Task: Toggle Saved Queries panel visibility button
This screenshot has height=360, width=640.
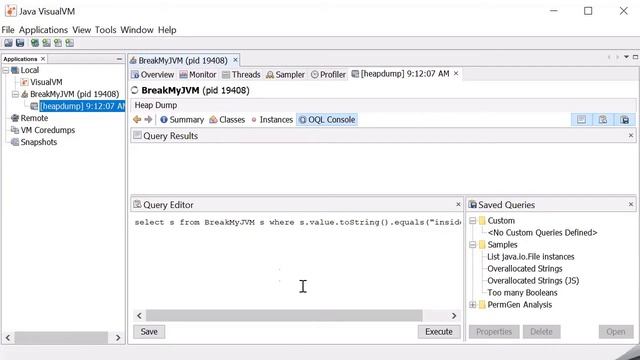Action: [x=624, y=120]
